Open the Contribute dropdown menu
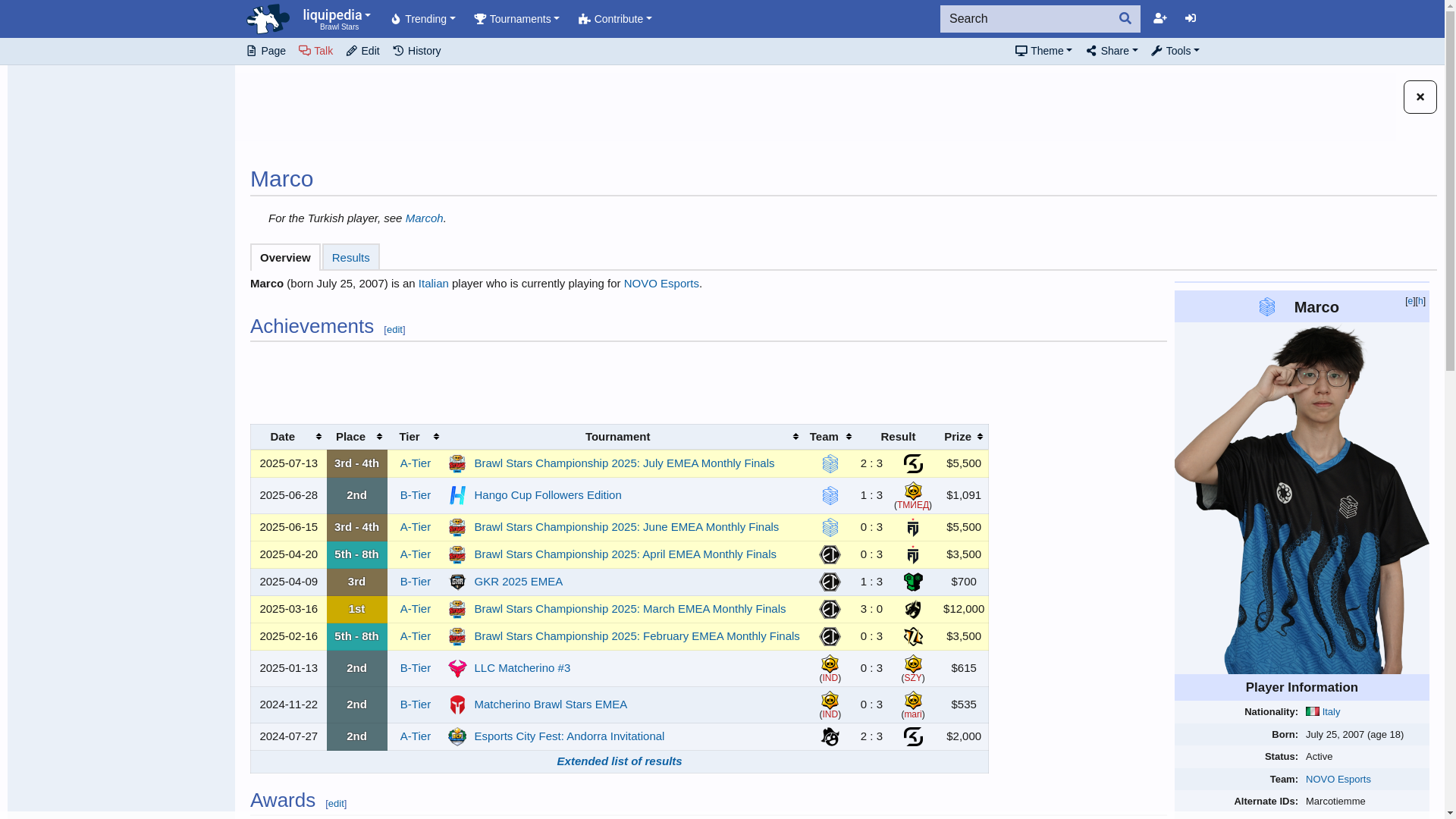Screen dimensions: 1456x819 (615, 19)
